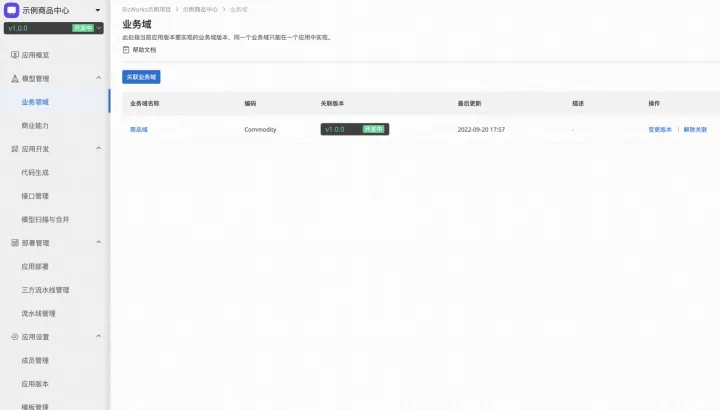
Task: Click the 关联业务域 button
Action: 141,77
